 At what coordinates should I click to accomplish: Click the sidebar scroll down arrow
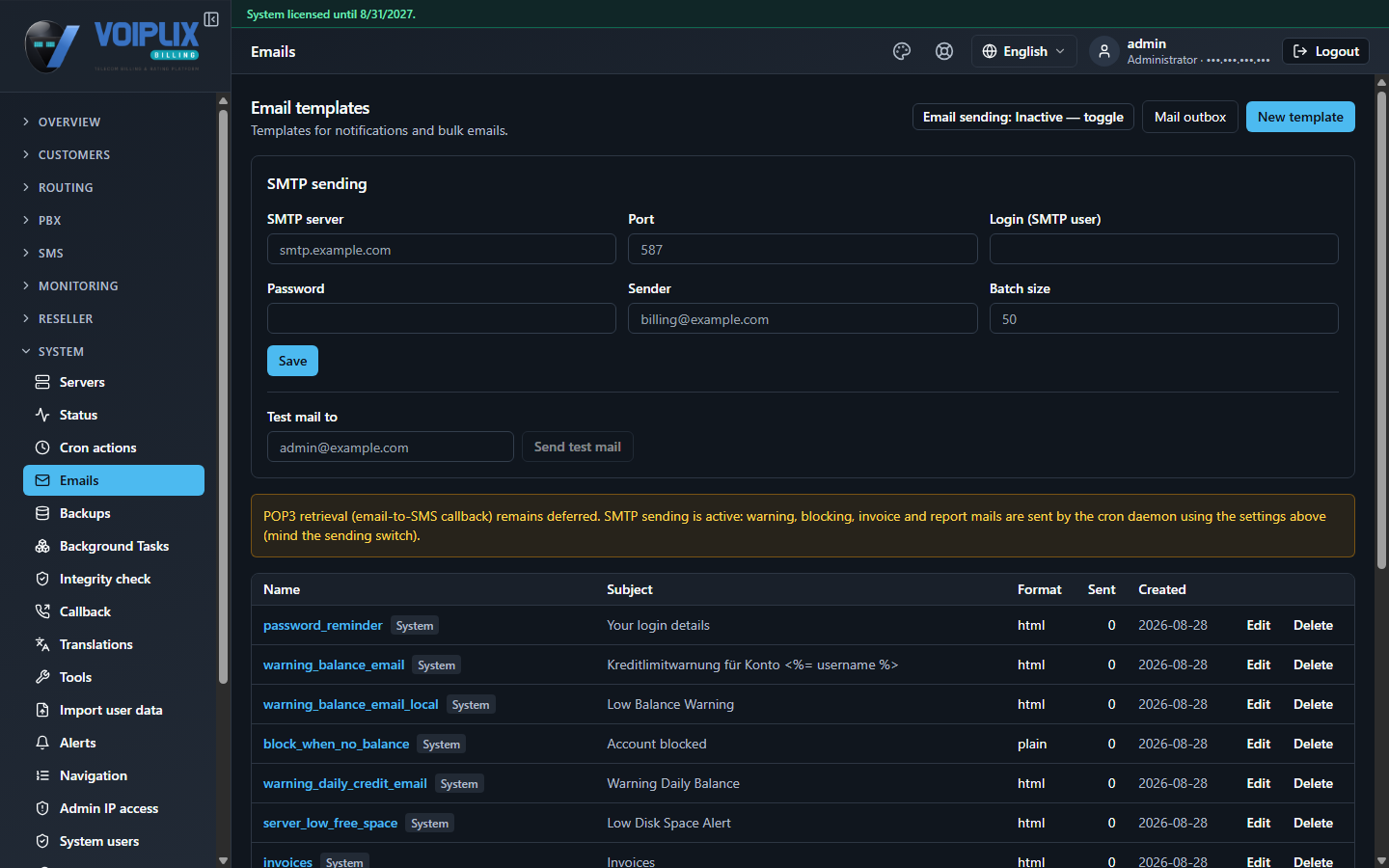pyautogui.click(x=224, y=860)
